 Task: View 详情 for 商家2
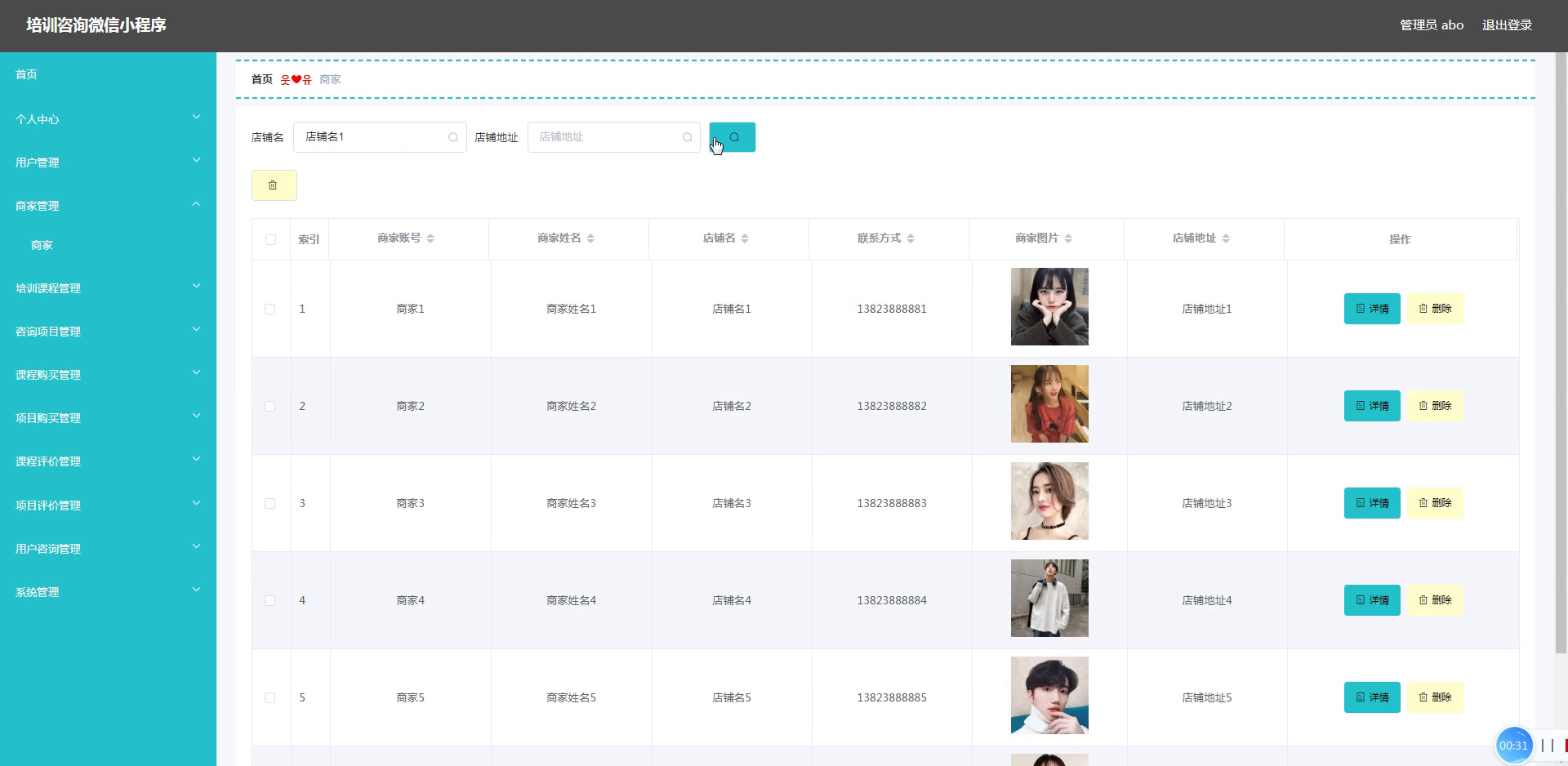click(1372, 406)
